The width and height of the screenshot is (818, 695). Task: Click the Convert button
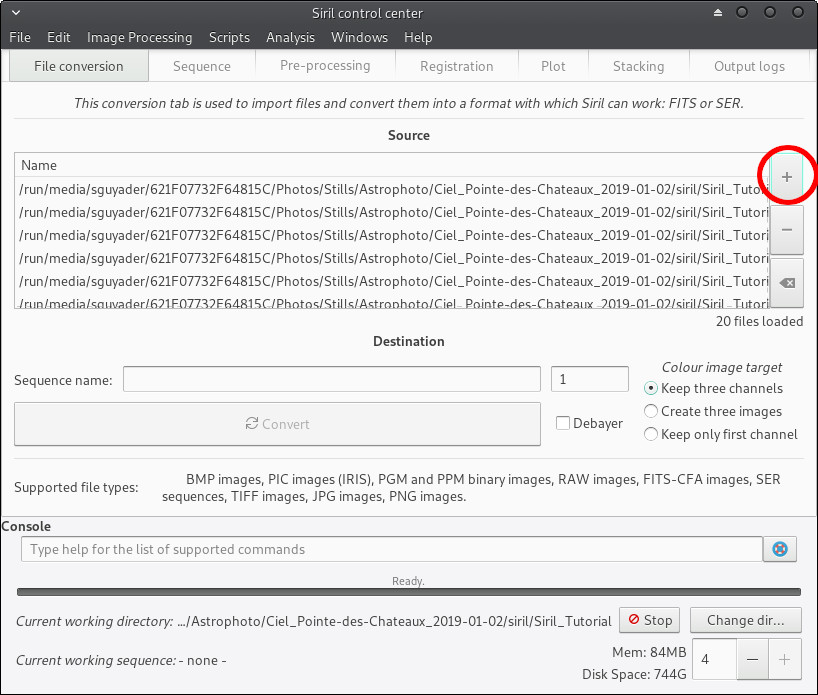(x=278, y=424)
